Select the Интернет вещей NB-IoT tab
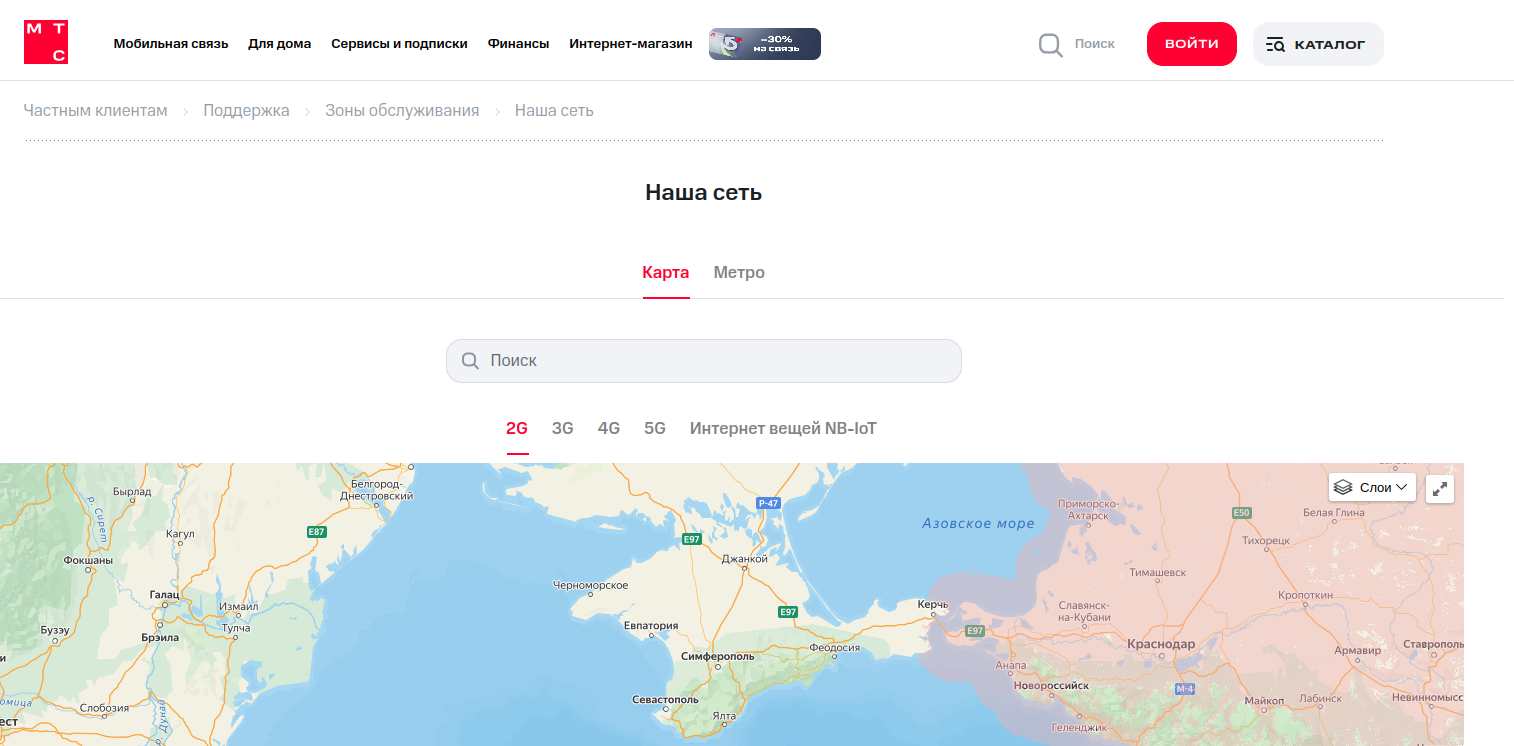Screen dimensions: 1514x746 [x=783, y=429]
